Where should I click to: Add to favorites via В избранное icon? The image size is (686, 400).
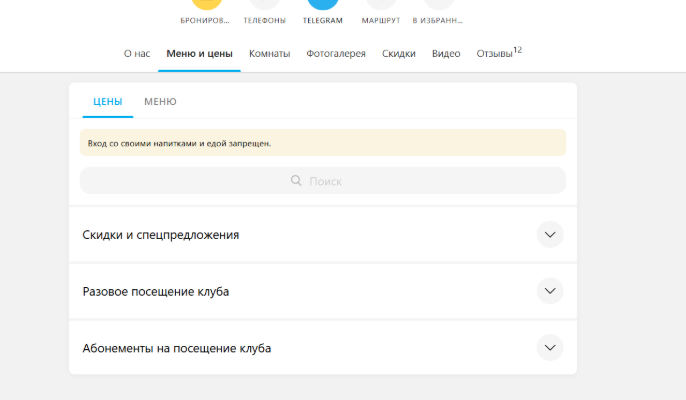(x=439, y=4)
